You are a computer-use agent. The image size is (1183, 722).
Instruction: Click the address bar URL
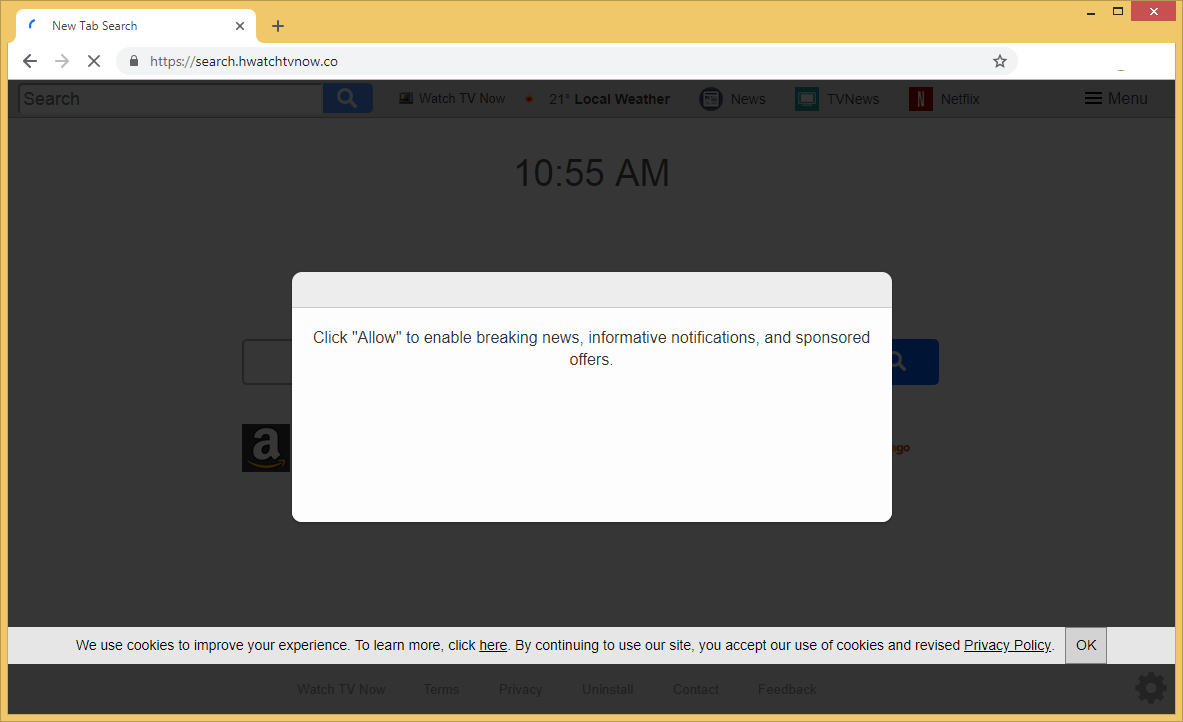(x=244, y=61)
